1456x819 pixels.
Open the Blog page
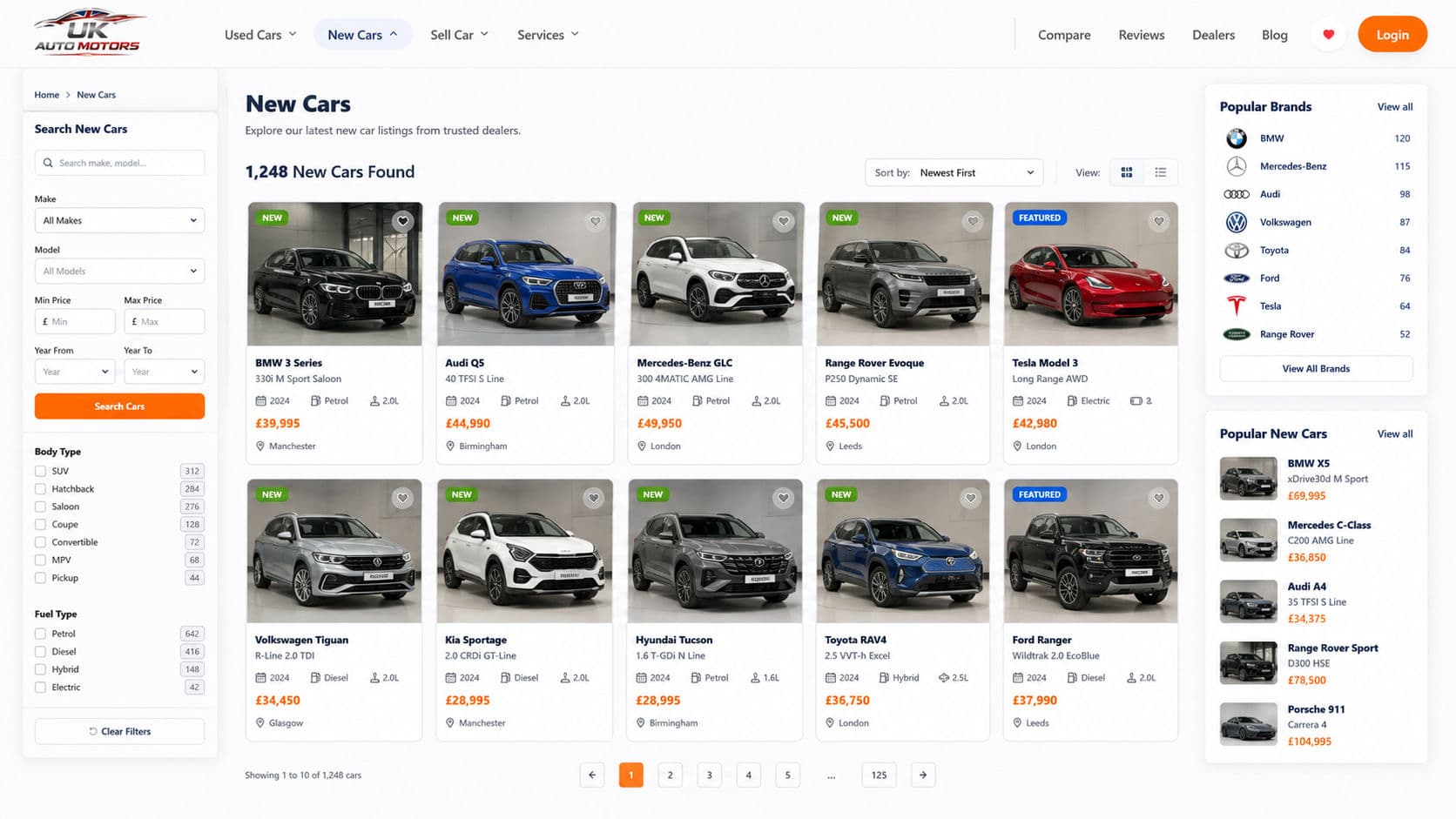click(1275, 35)
